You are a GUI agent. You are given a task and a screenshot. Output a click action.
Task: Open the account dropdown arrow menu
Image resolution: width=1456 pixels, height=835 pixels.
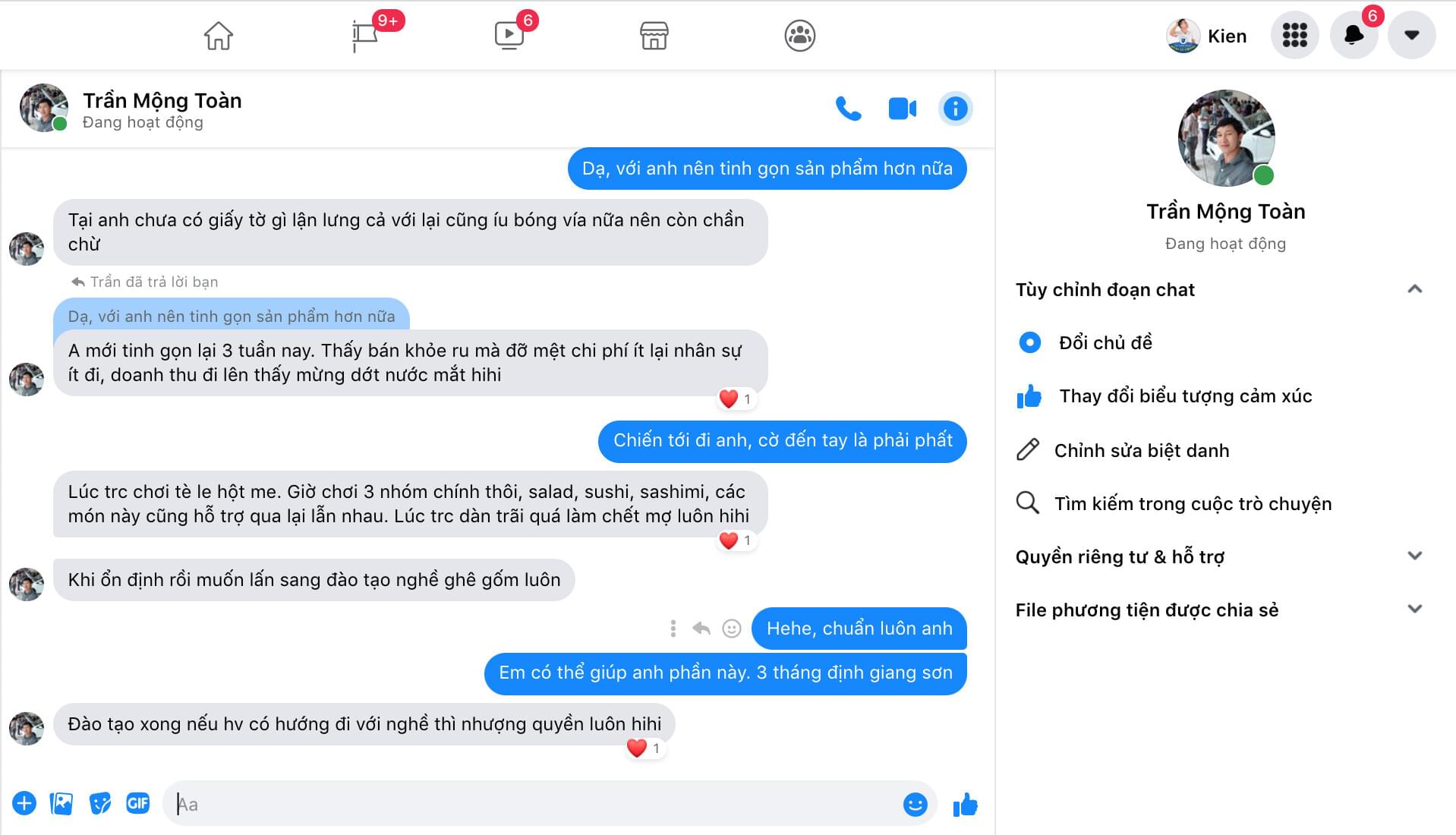[1411, 35]
